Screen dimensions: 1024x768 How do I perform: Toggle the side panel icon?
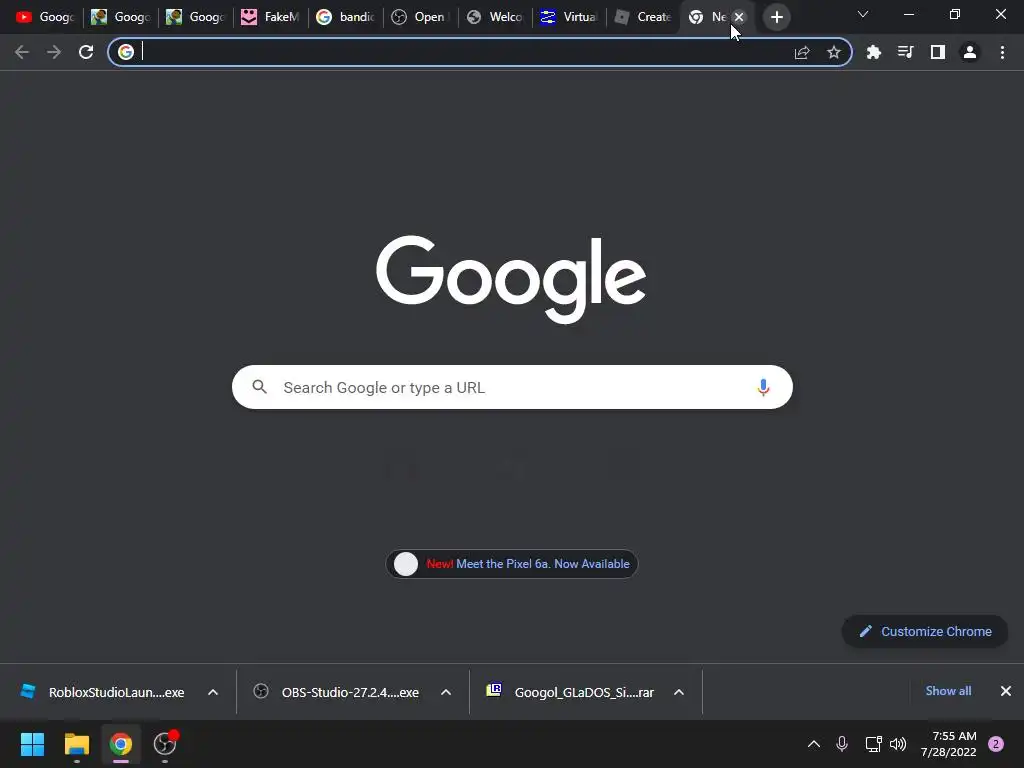(x=938, y=52)
